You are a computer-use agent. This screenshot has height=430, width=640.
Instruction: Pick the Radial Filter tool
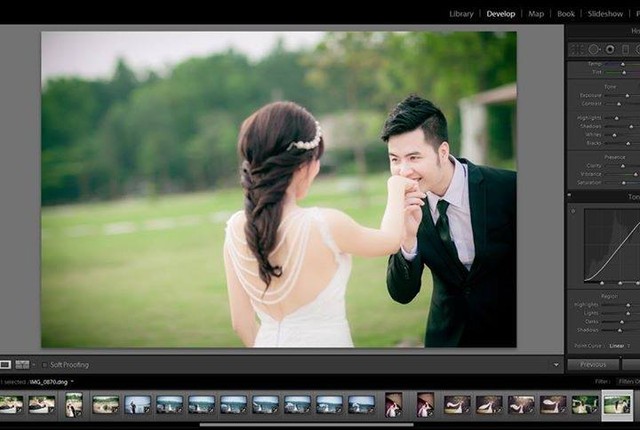(x=637, y=49)
